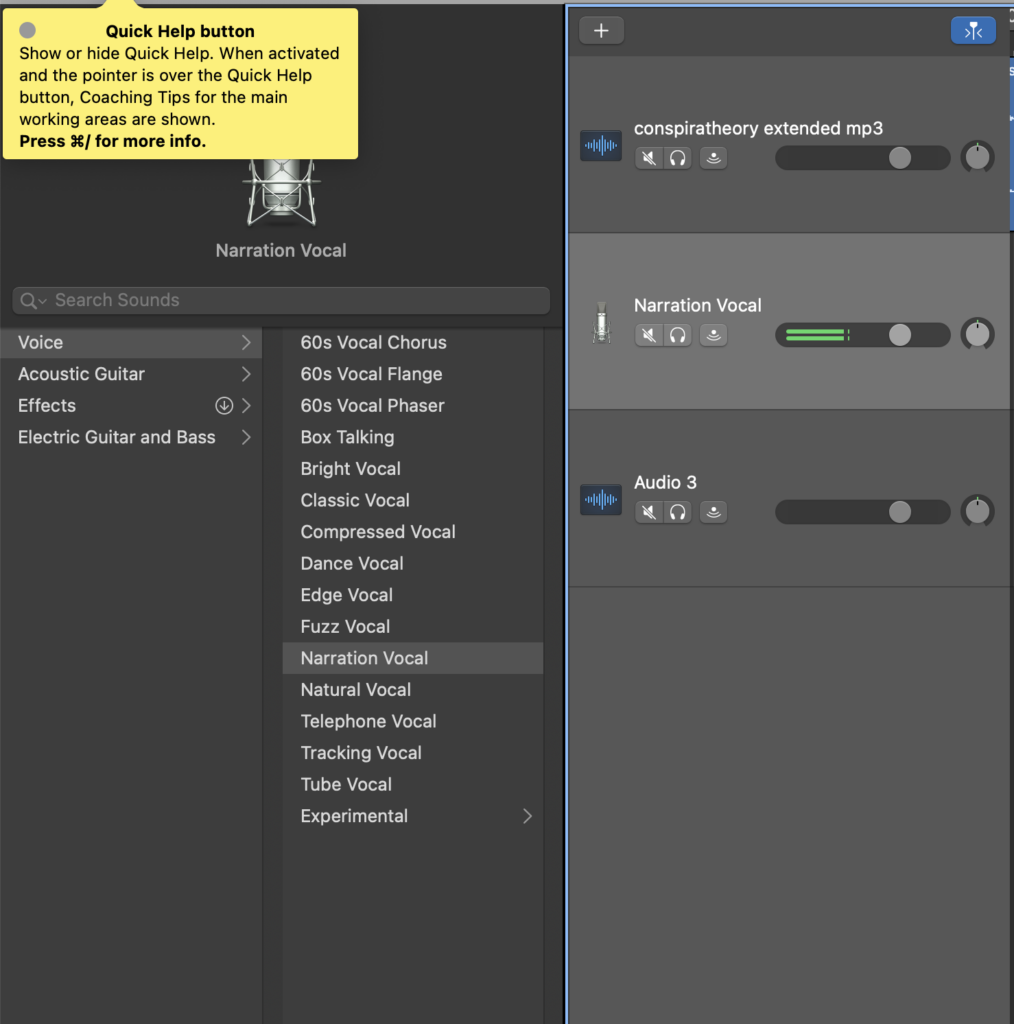Mute the Audio 3 track

648,512
